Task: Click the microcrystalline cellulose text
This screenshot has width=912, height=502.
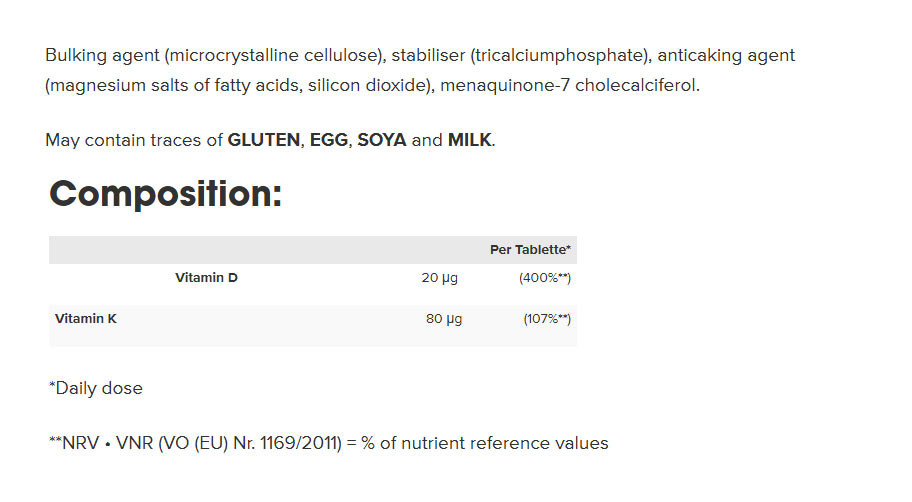Action: (274, 55)
